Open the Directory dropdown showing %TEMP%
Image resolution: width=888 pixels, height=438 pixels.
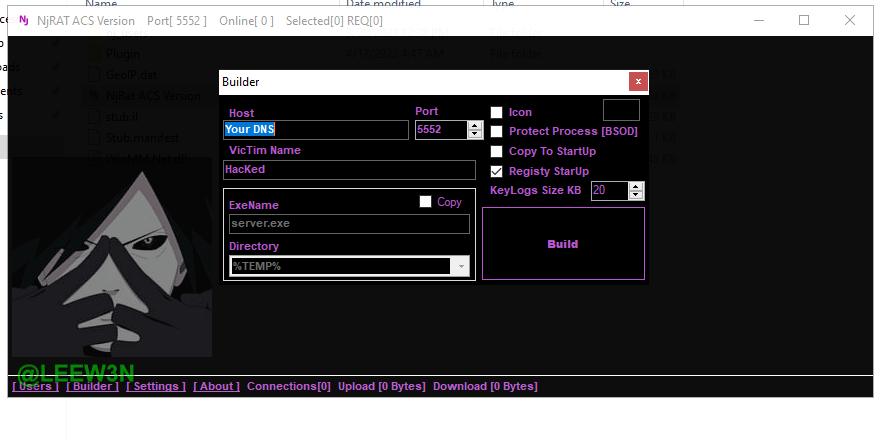[460, 266]
